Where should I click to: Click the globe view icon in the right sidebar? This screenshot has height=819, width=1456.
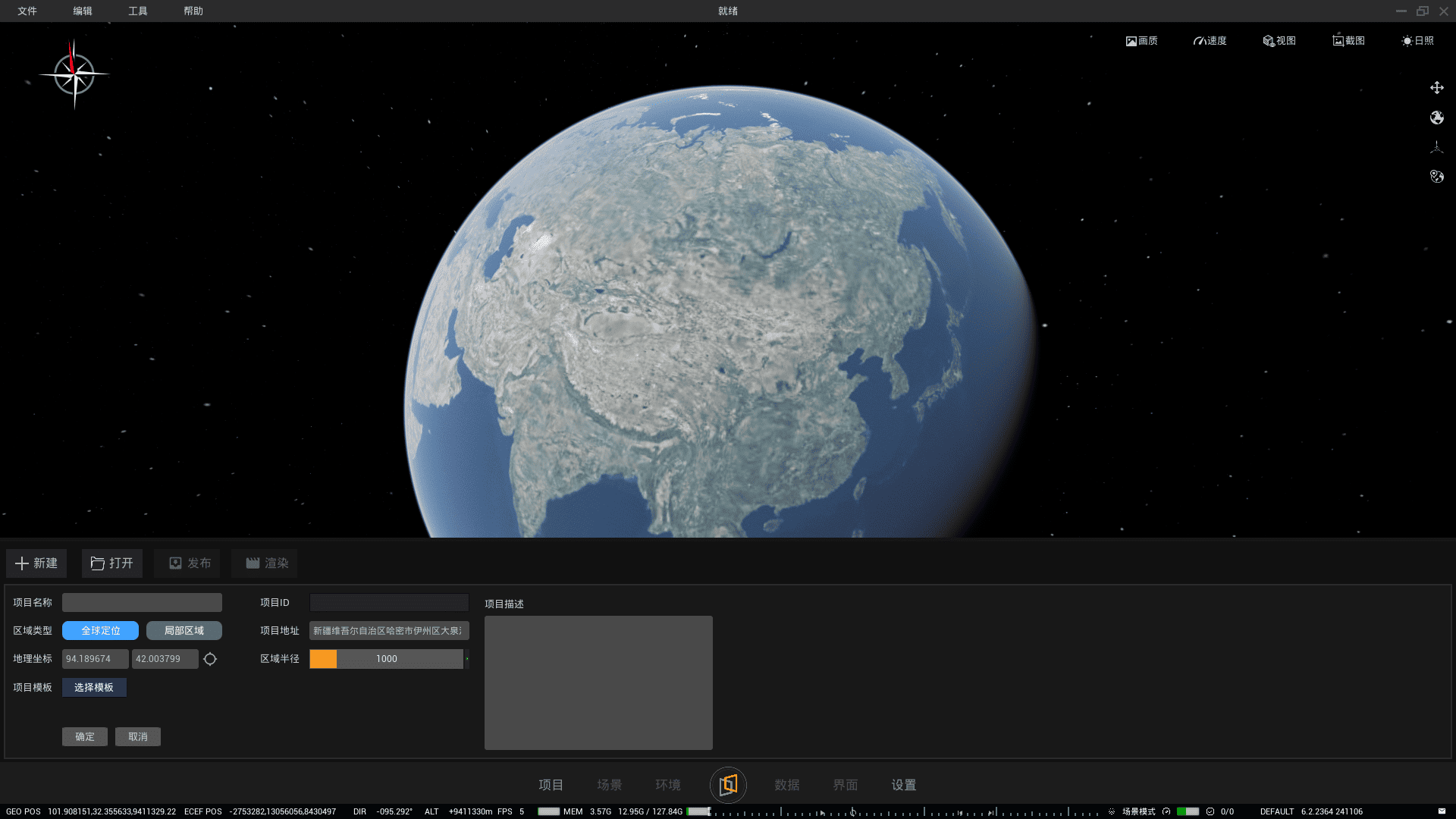1436,118
